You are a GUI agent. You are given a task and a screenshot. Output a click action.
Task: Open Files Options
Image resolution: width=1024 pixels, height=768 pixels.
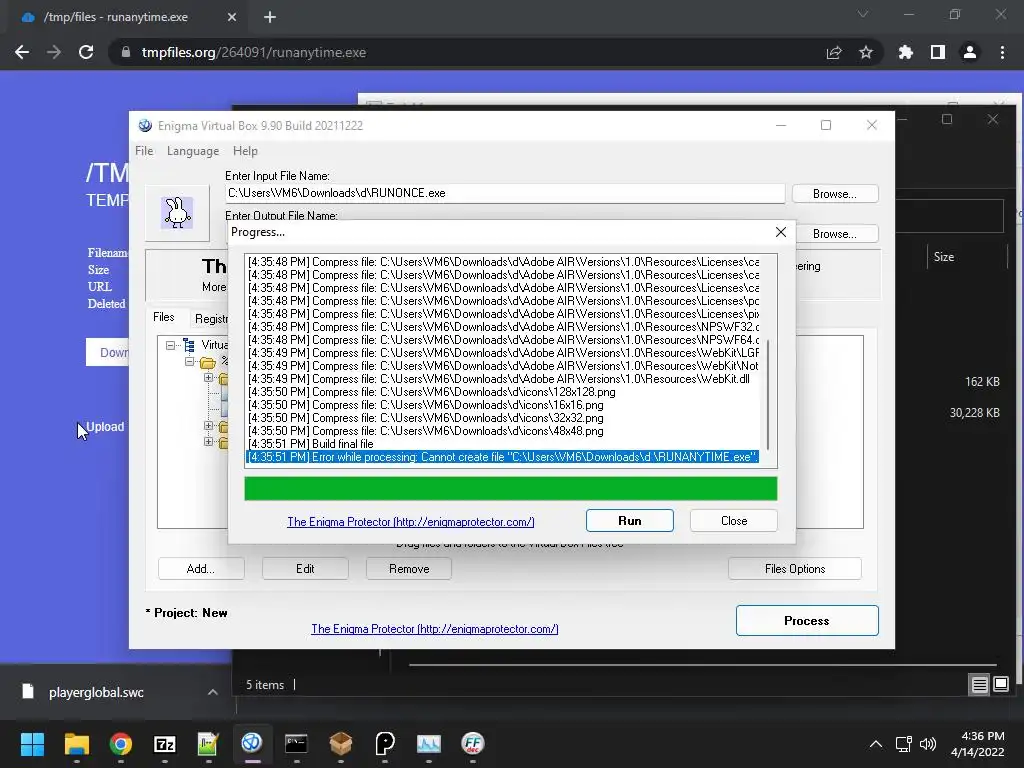795,569
